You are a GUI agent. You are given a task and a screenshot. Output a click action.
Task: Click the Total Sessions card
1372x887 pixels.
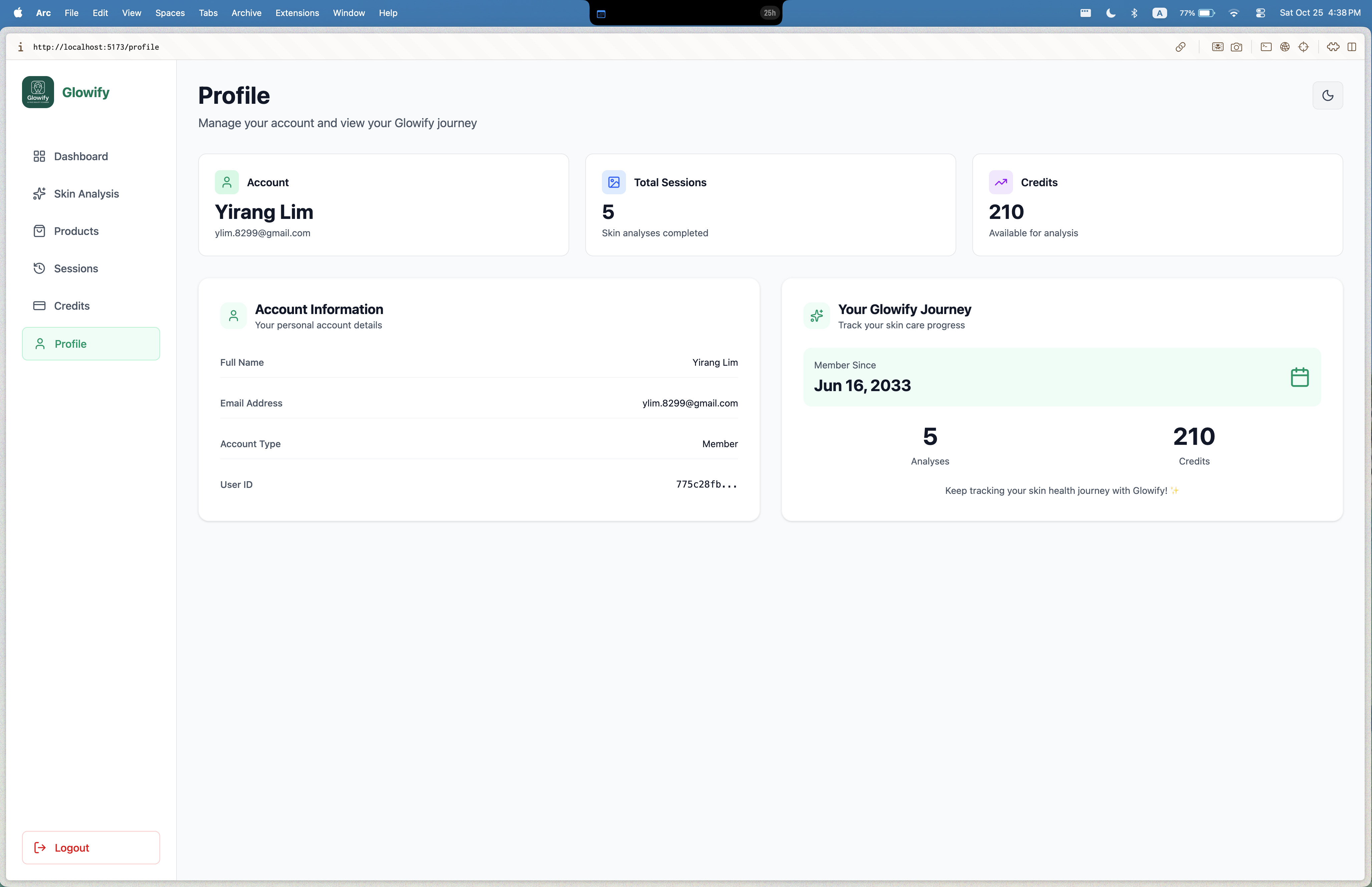[770, 205]
